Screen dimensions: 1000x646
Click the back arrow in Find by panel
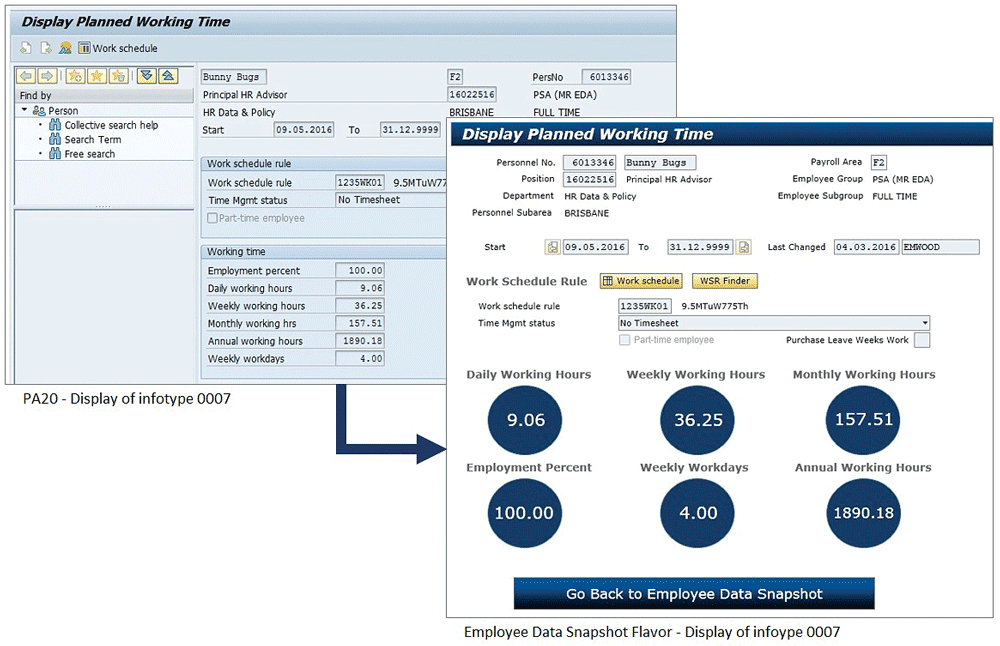point(26,76)
